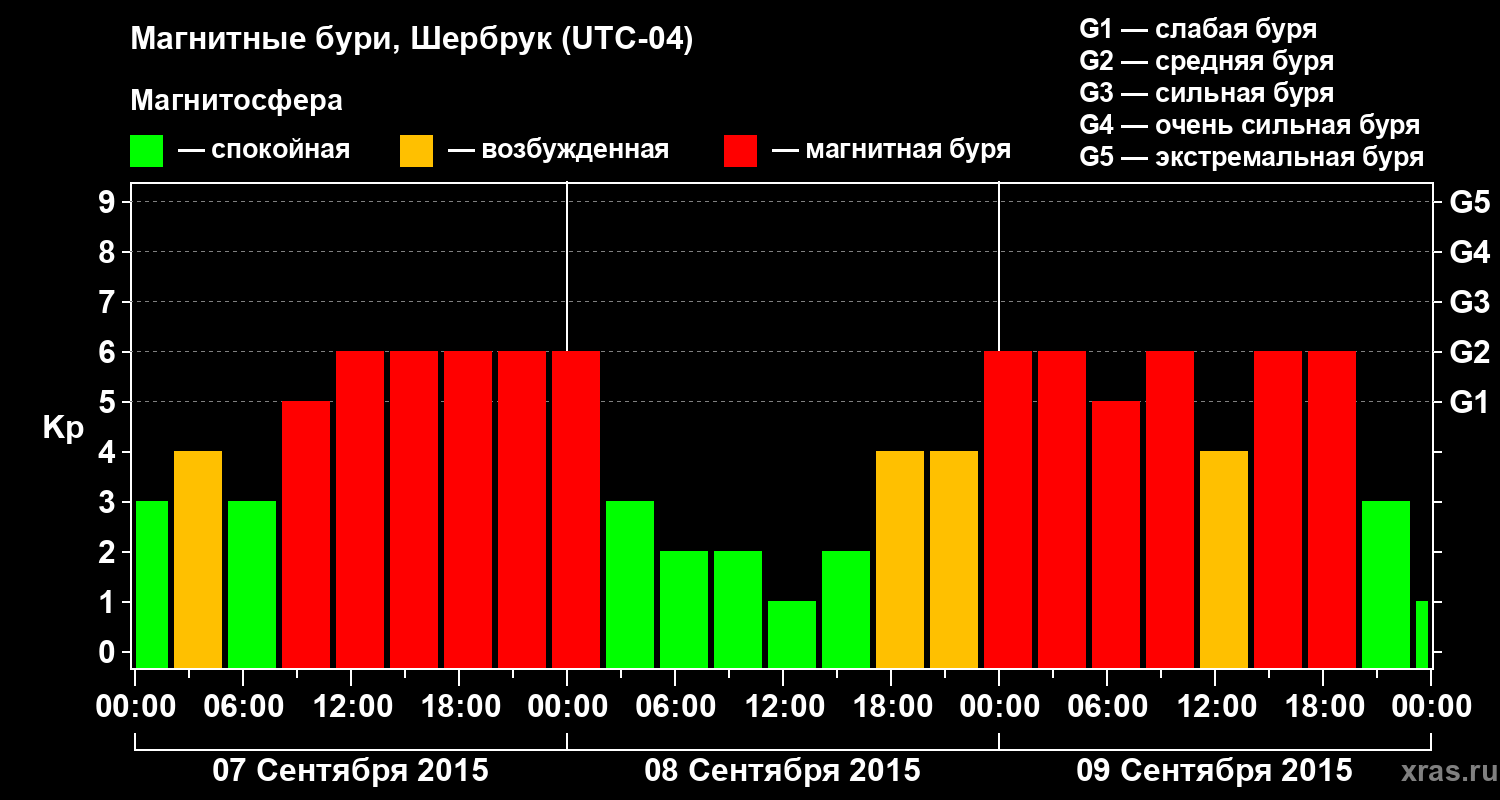Select the '09 Сентября 2015' date label

(x=1214, y=771)
